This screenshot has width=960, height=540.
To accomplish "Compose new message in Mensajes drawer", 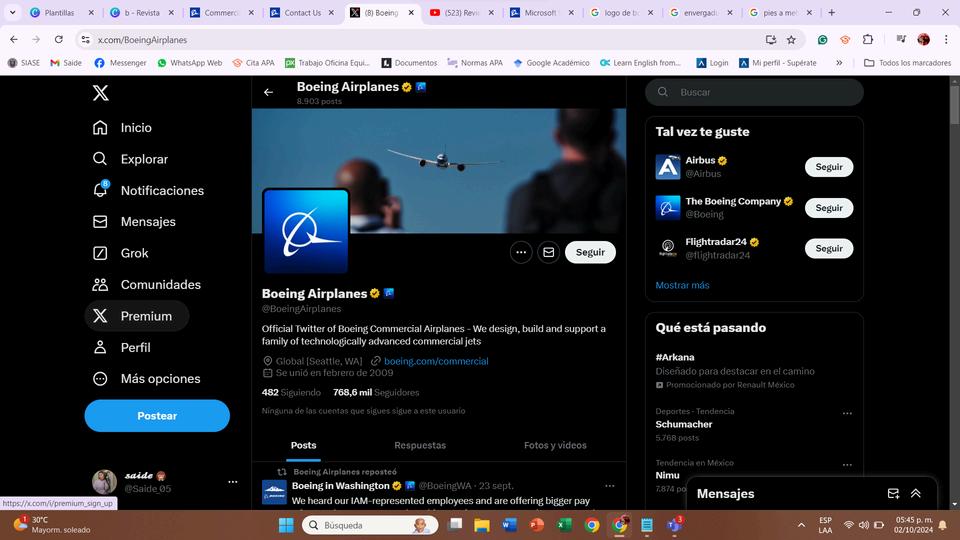I will tap(893, 493).
